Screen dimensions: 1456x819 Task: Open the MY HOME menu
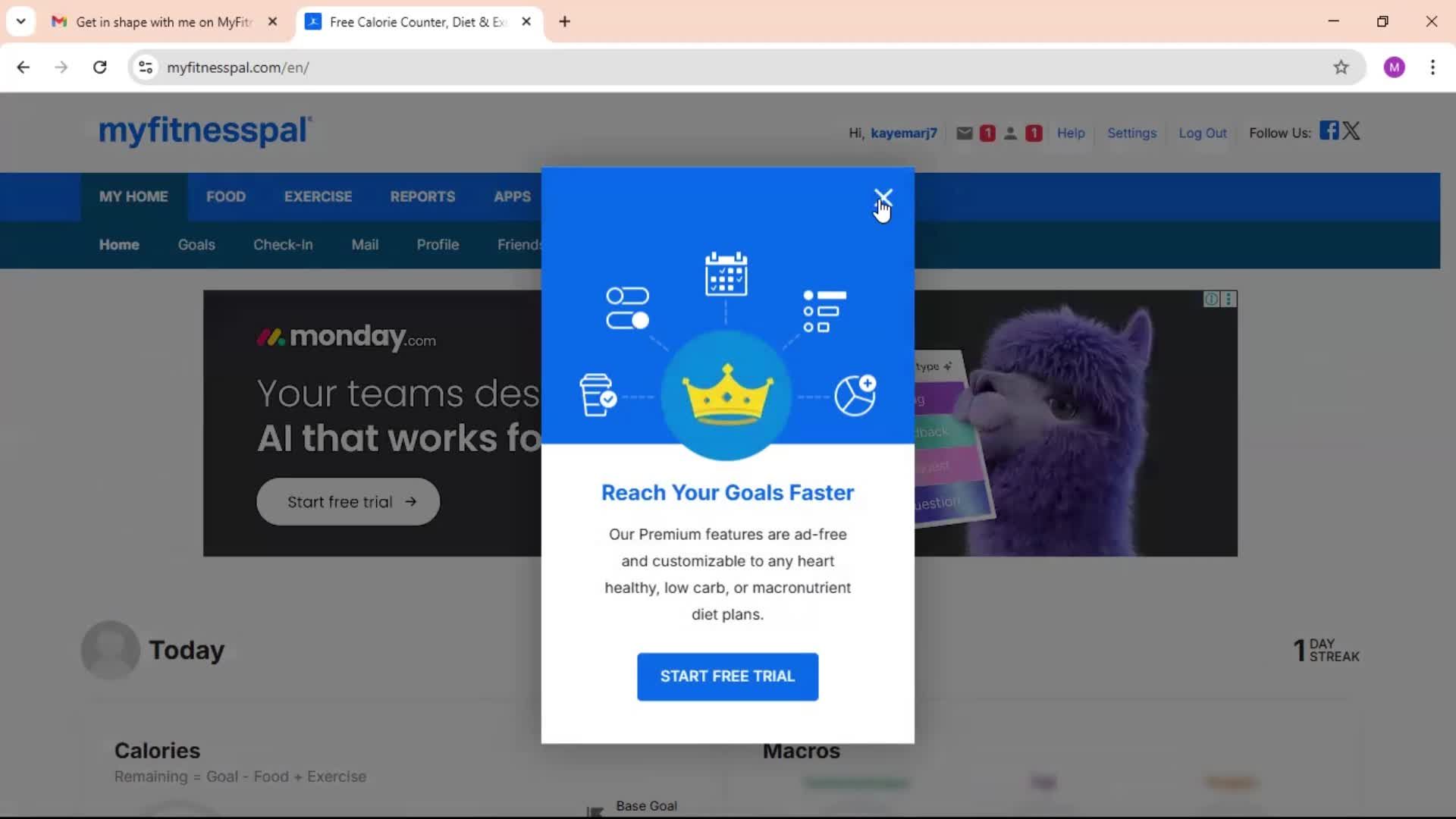click(x=133, y=196)
